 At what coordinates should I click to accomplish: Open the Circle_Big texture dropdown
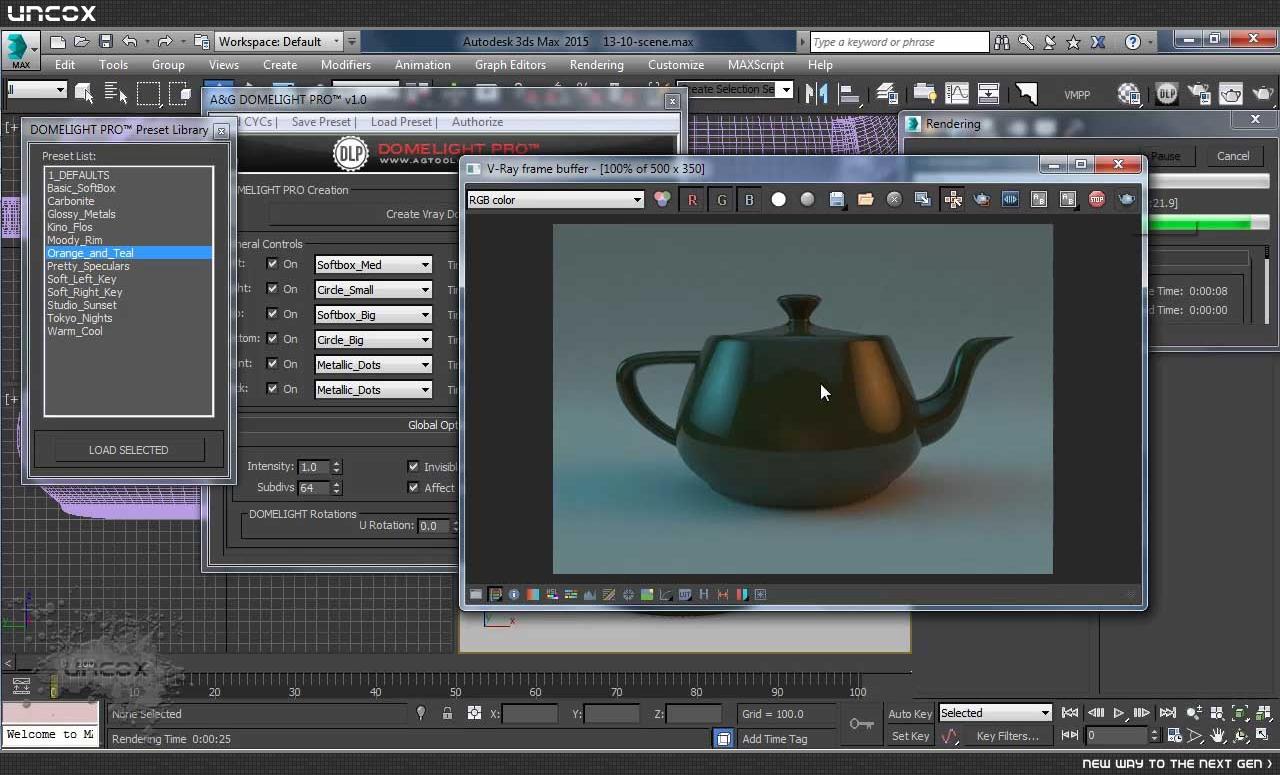click(x=373, y=340)
